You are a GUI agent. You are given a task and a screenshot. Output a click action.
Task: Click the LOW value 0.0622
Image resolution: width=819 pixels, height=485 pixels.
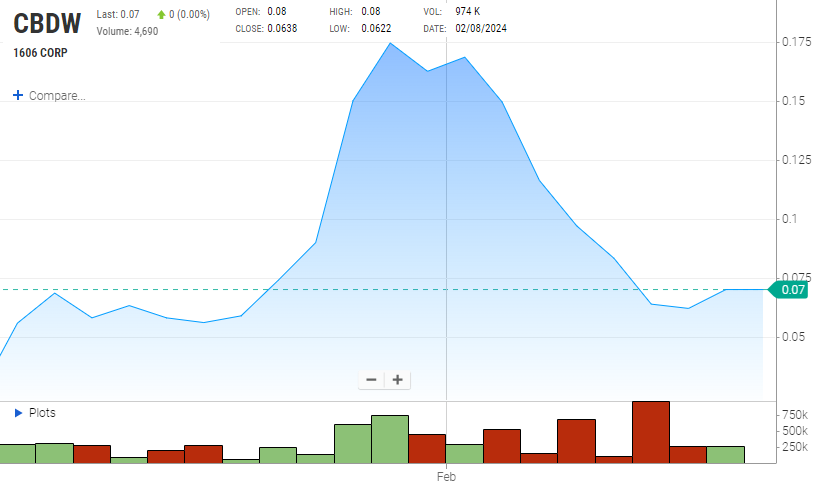(x=376, y=28)
